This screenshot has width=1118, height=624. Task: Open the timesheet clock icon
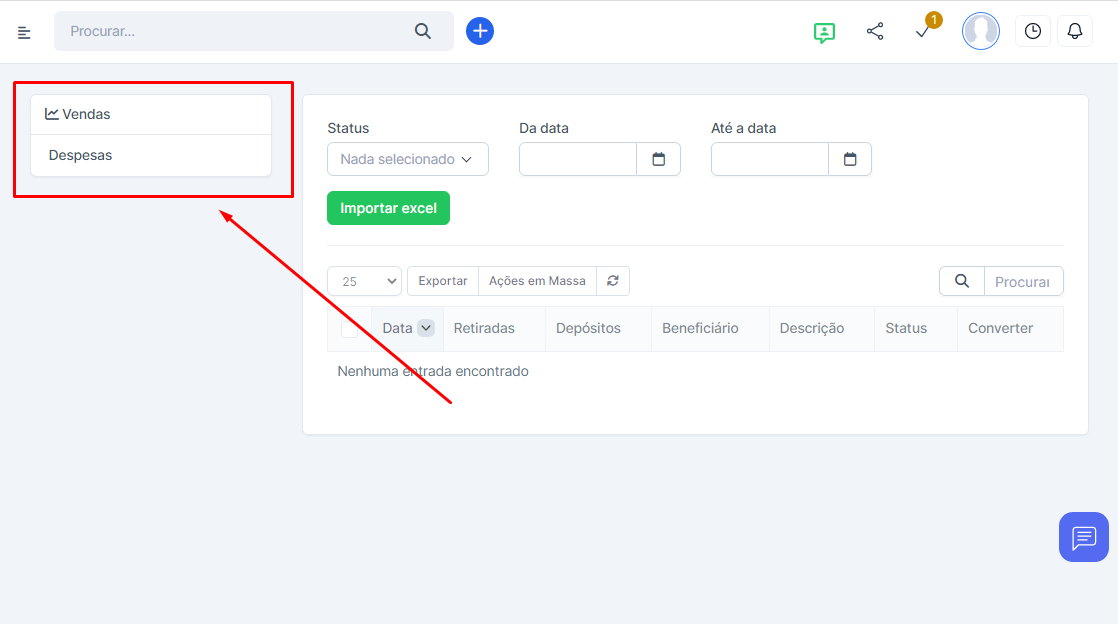1032,31
